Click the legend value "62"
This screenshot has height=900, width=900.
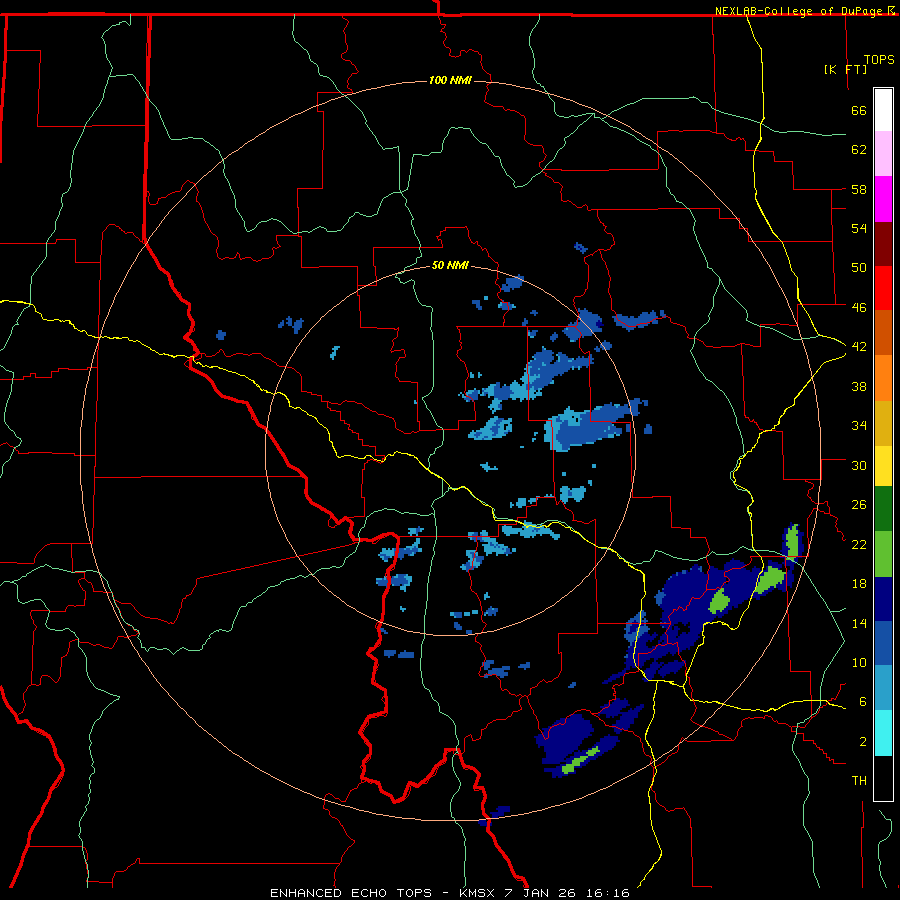859,150
